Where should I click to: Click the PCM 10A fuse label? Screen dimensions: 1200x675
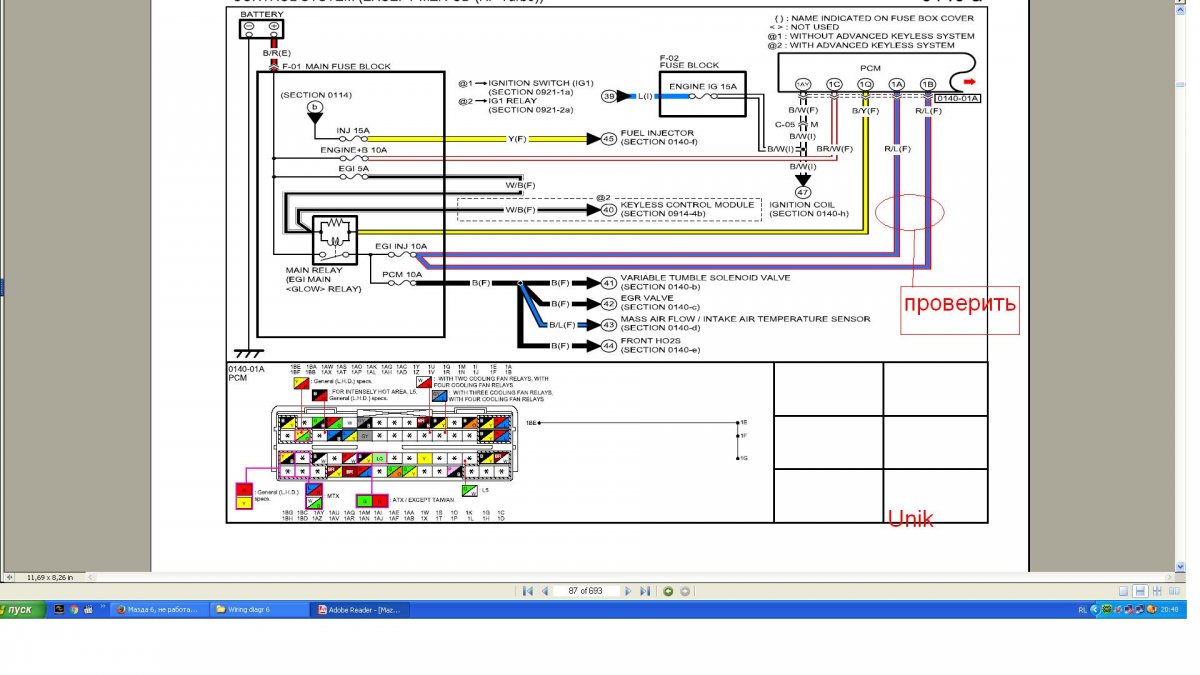[x=403, y=273]
